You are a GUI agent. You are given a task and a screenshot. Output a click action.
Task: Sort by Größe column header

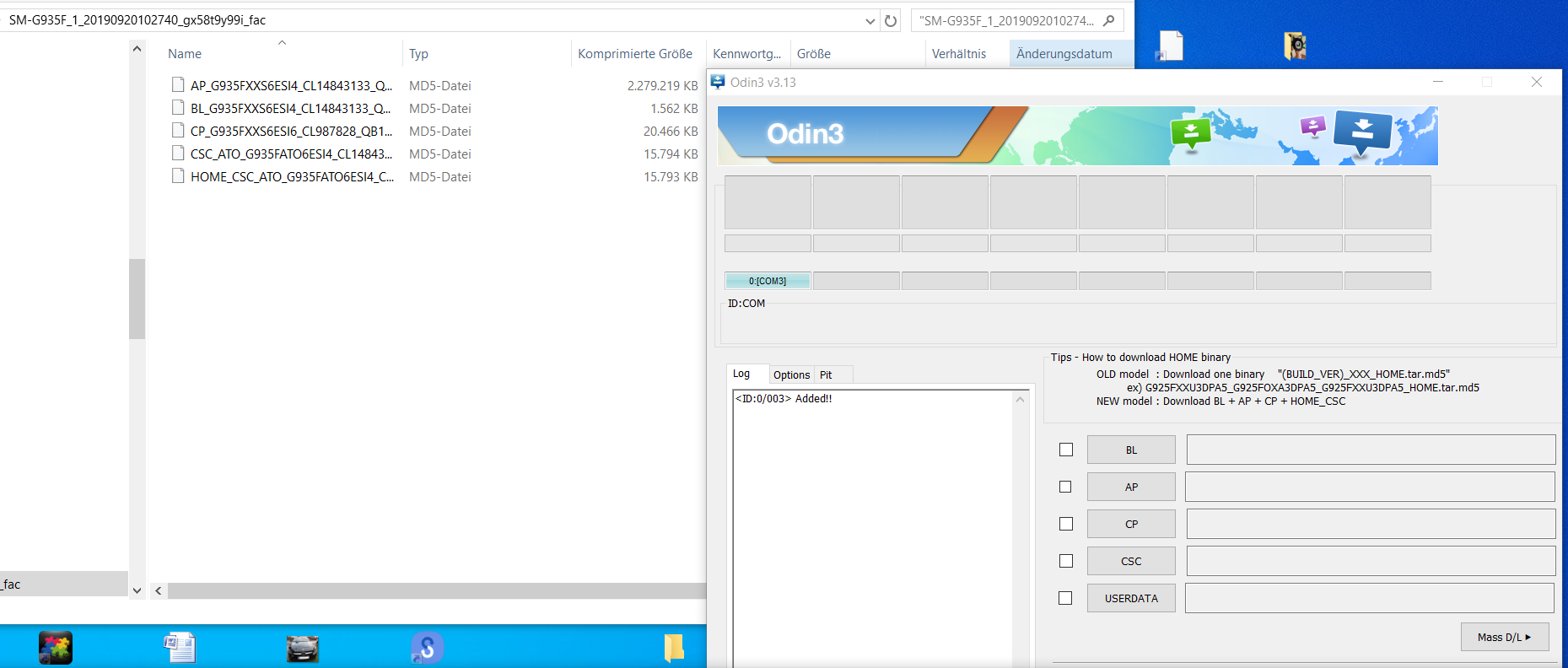tap(814, 53)
